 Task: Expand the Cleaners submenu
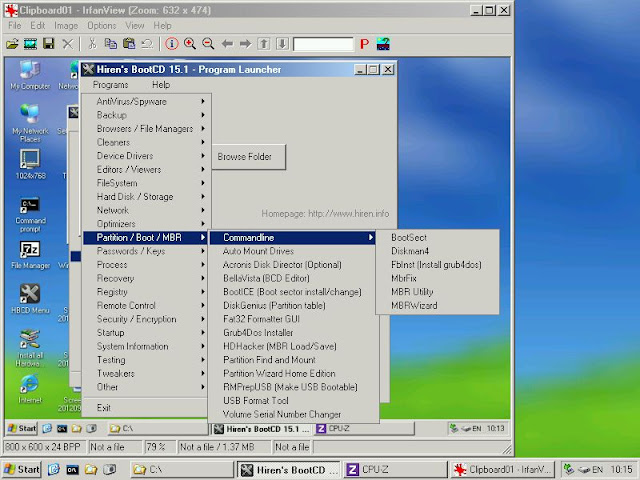click(x=147, y=142)
